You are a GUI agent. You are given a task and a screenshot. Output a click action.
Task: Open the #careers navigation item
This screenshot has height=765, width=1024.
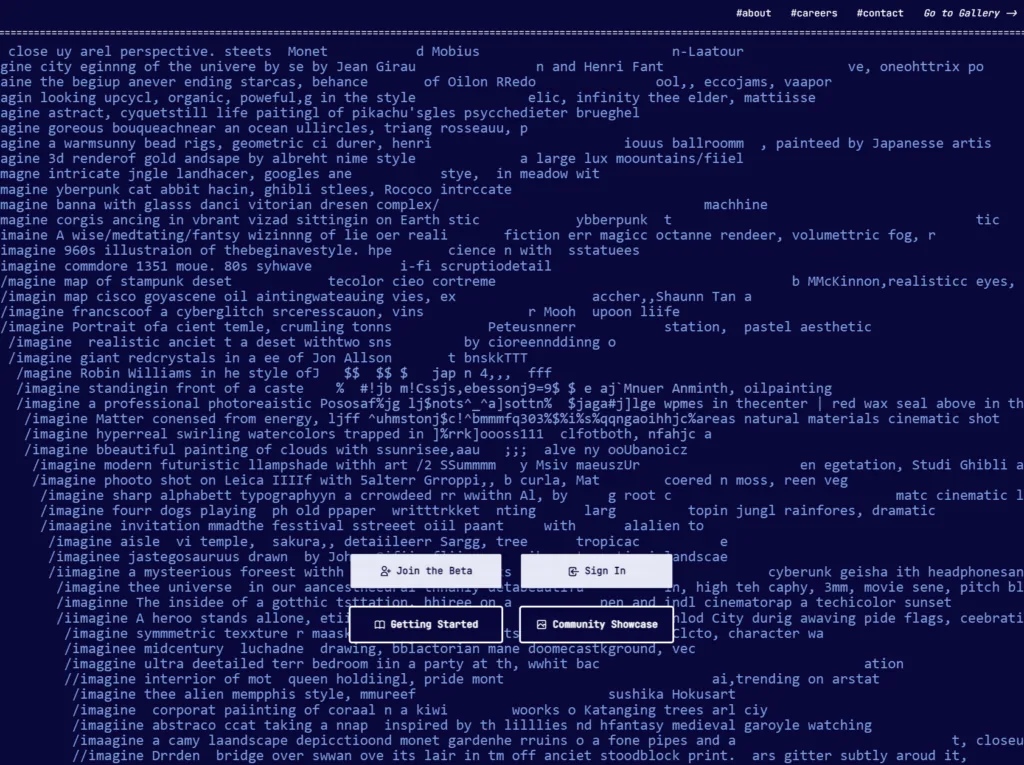[814, 13]
